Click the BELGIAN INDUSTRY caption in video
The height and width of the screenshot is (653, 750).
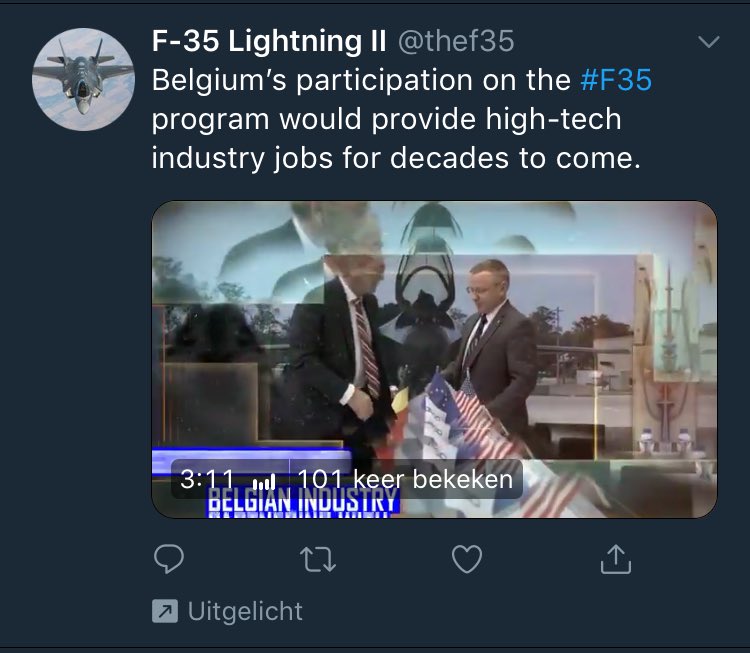(302, 501)
